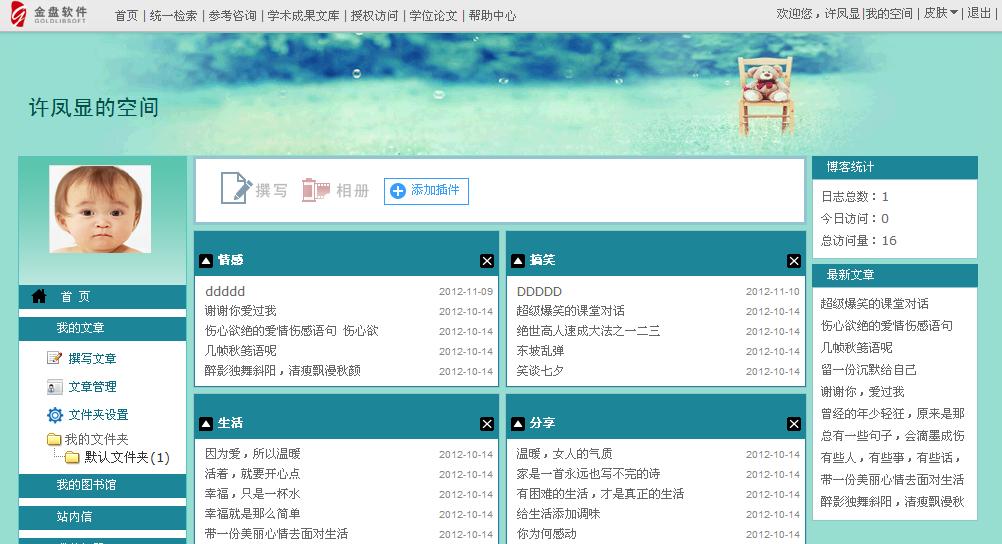The width and height of the screenshot is (1002, 544).
Task: Open article 家是一首永远也写不完的诗
Action: click(x=589, y=474)
